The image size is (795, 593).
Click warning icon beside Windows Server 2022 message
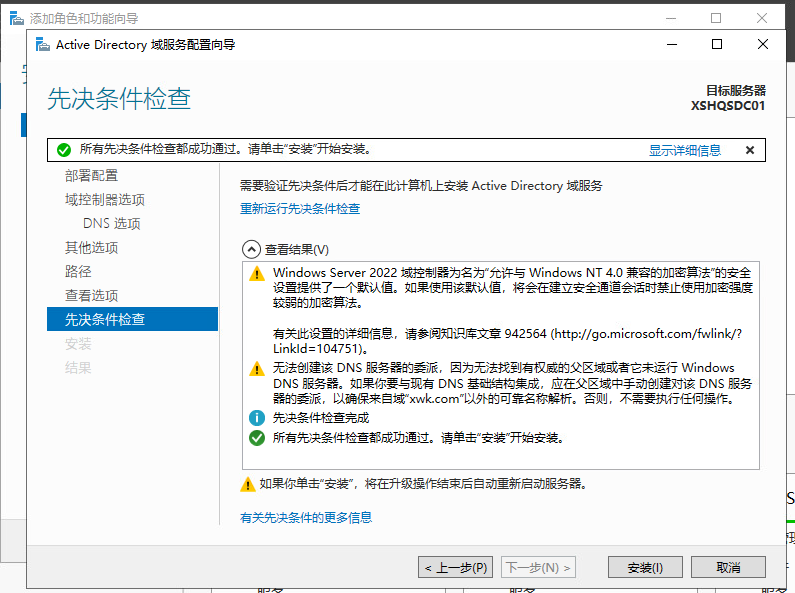tap(257, 274)
